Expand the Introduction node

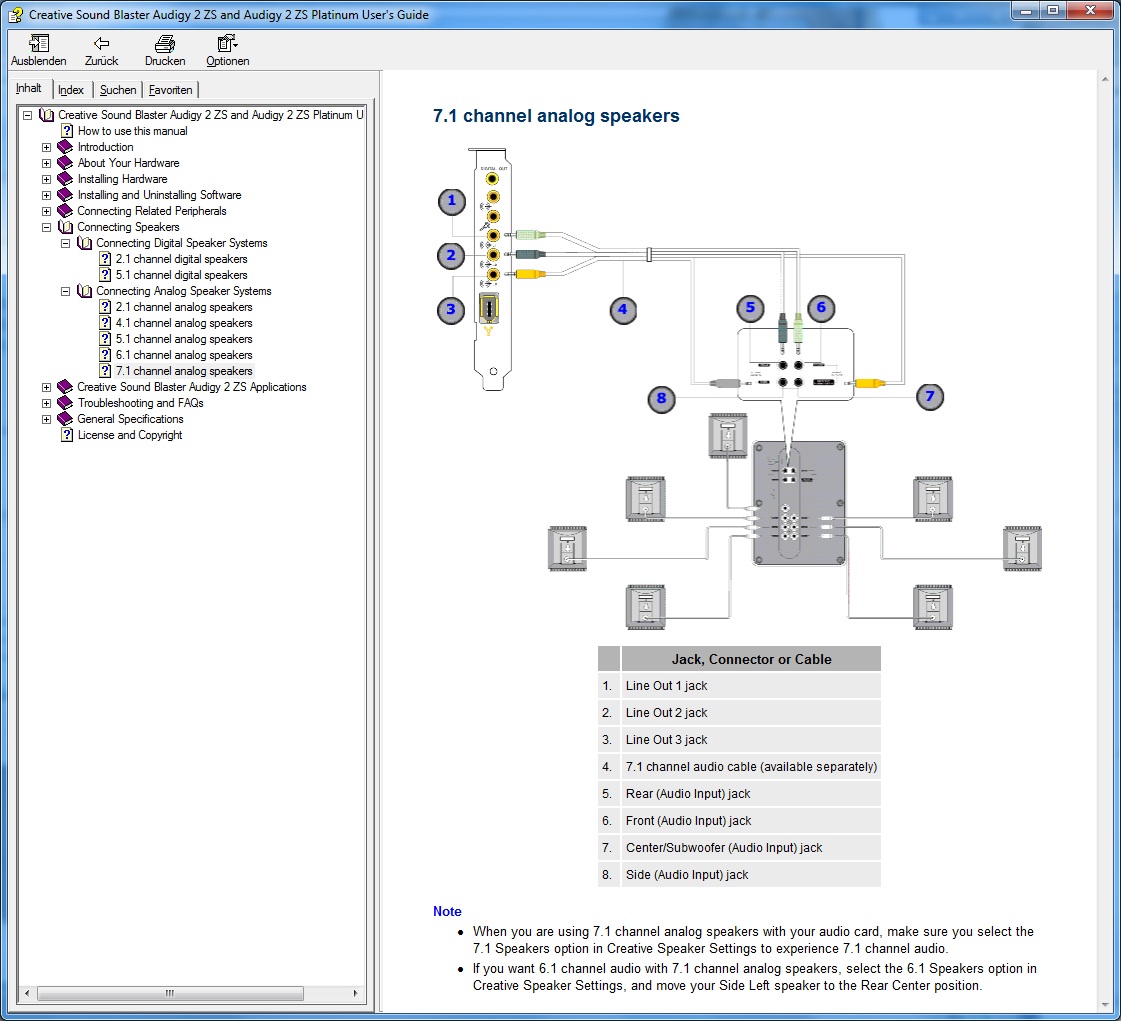point(46,147)
